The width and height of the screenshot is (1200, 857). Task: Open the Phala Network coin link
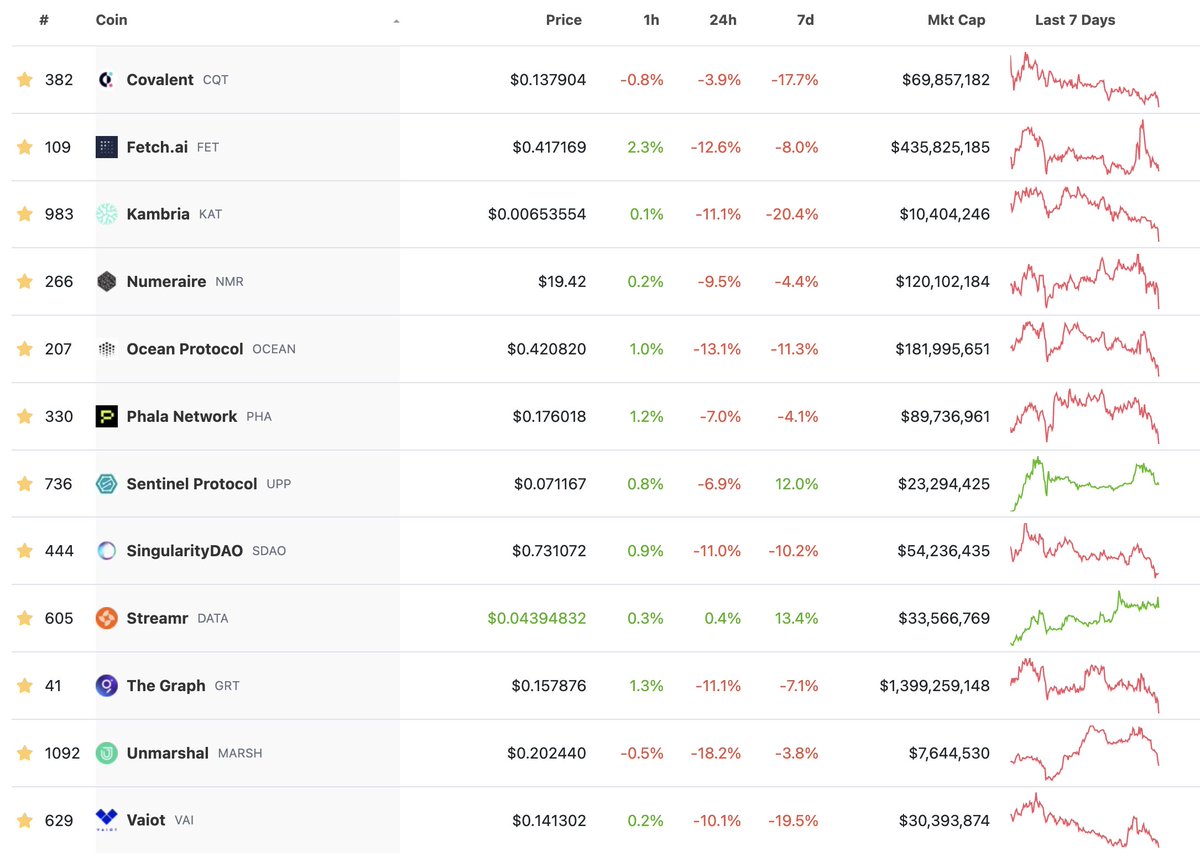click(182, 416)
